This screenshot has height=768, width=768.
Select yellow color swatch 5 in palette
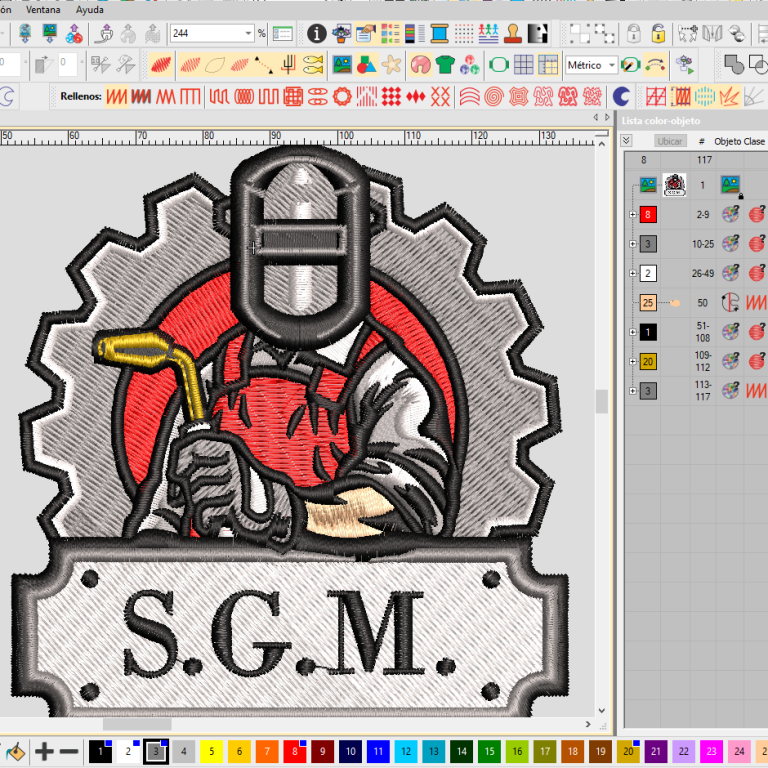[211, 751]
